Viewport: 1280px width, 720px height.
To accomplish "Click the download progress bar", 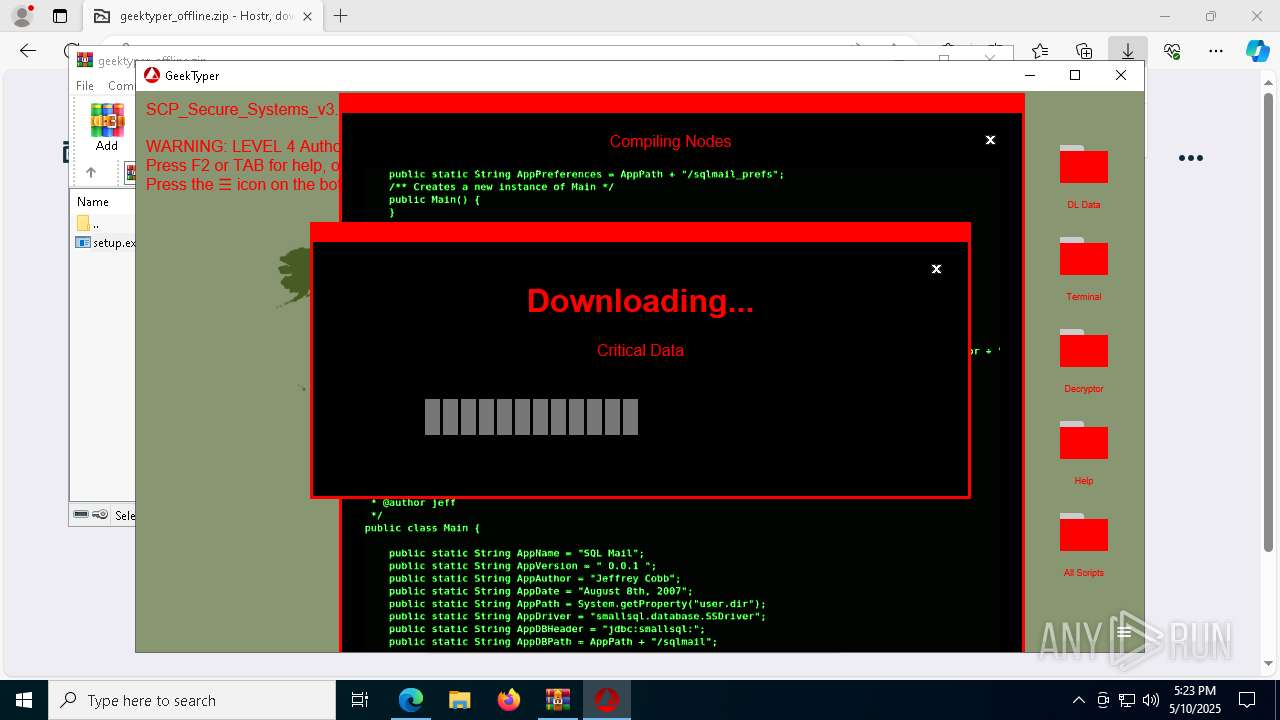I will pos(531,417).
